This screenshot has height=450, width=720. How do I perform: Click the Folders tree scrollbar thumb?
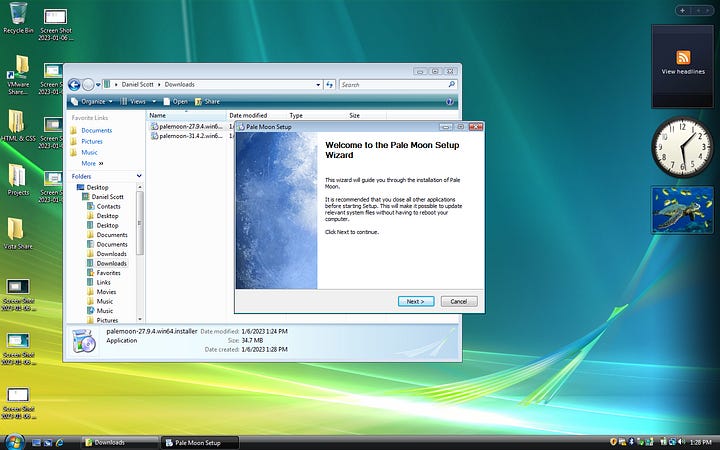tap(140, 223)
